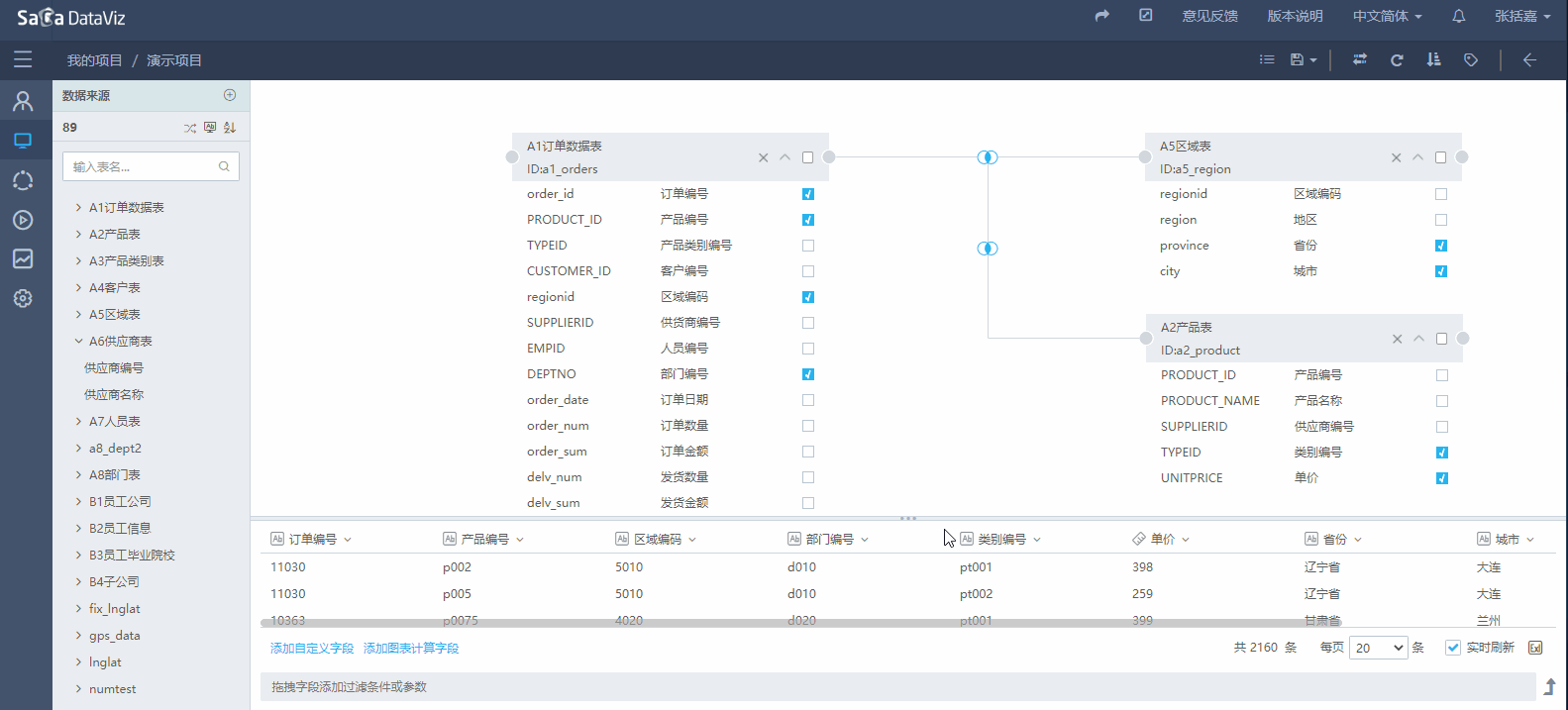The image size is (1568, 710).
Task: Check the TYPEID field in A1订单数据表
Action: [808, 246]
